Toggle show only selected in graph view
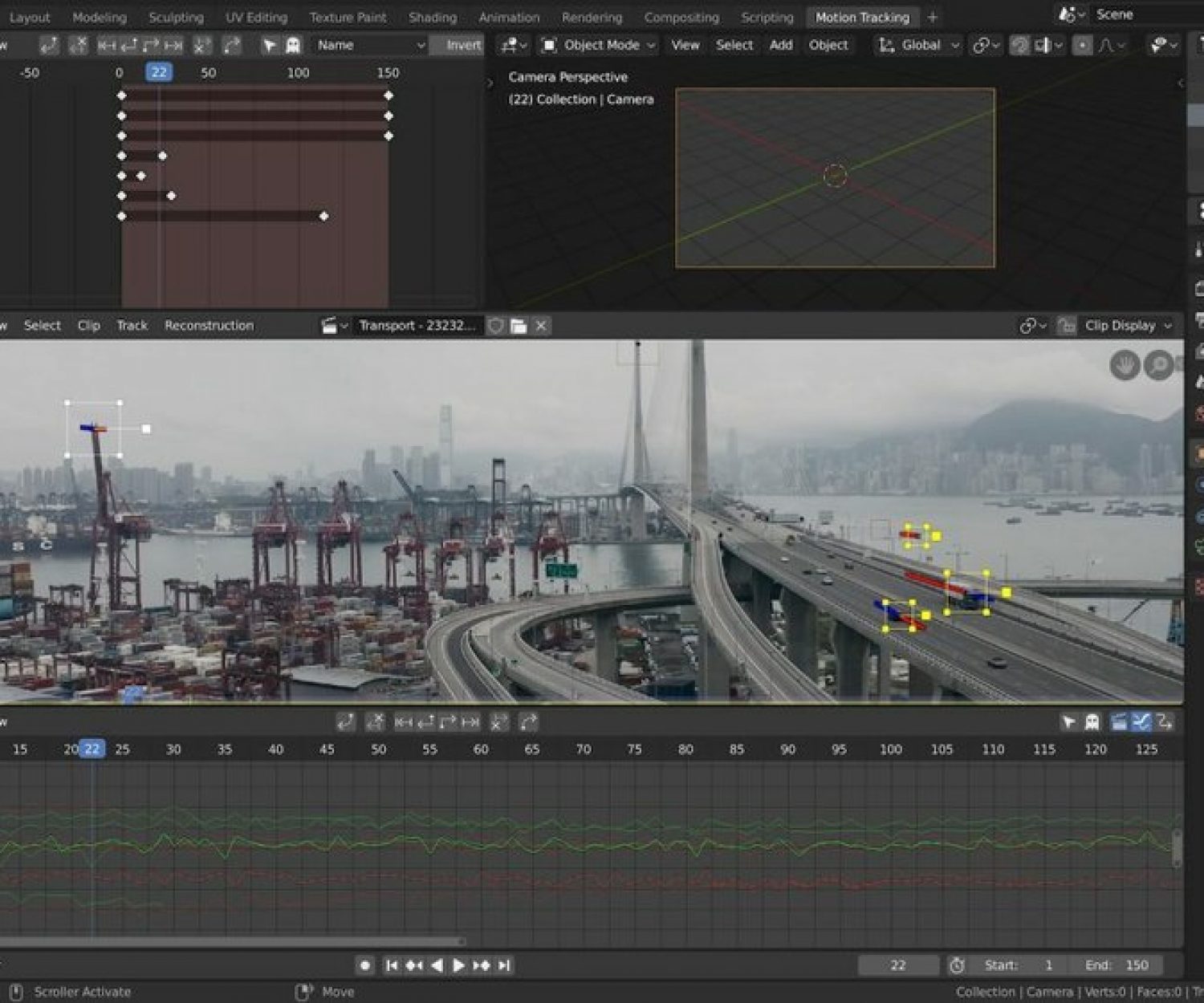 tap(1068, 722)
